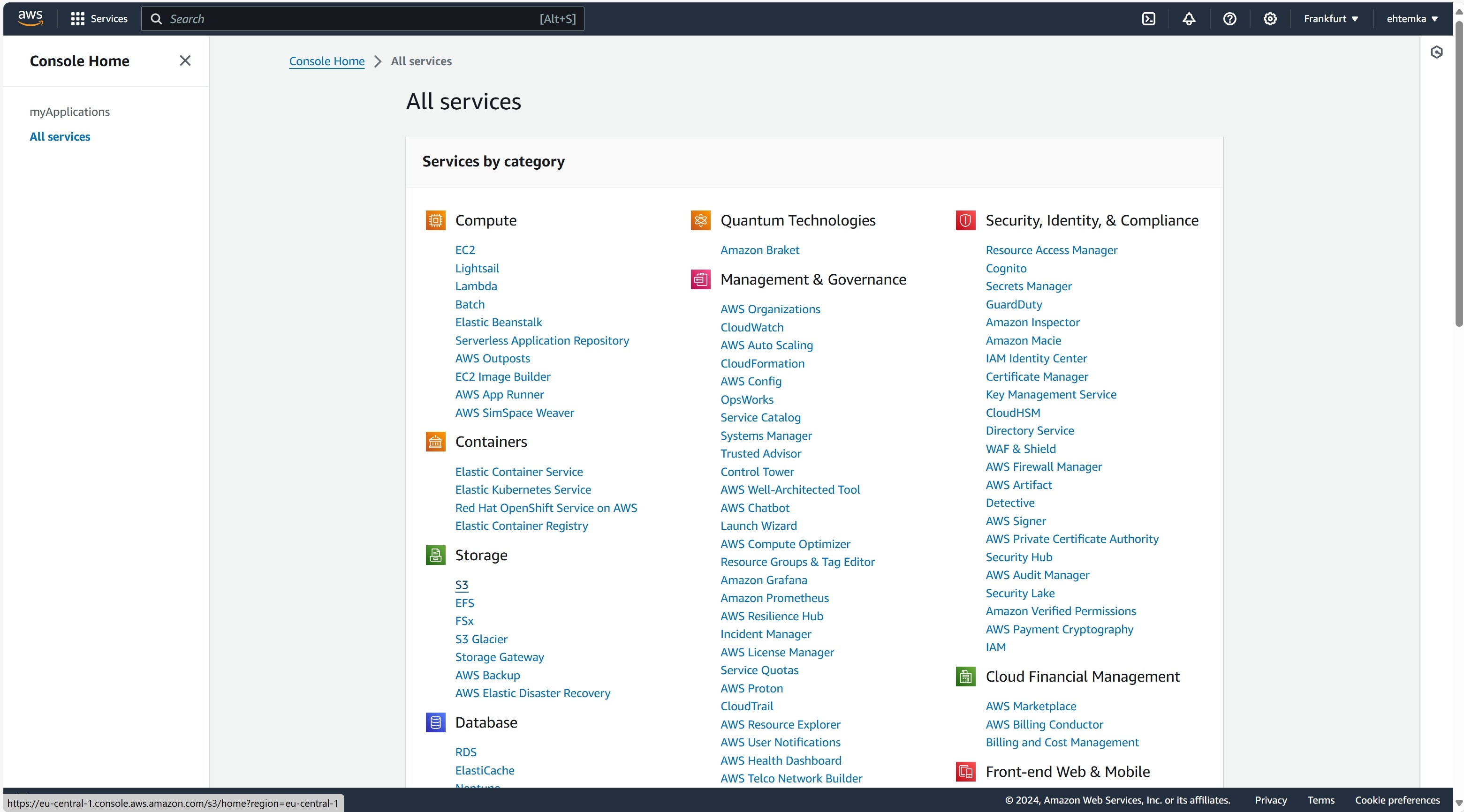1464x812 pixels.
Task: Open CloudTrail
Action: pos(747,706)
